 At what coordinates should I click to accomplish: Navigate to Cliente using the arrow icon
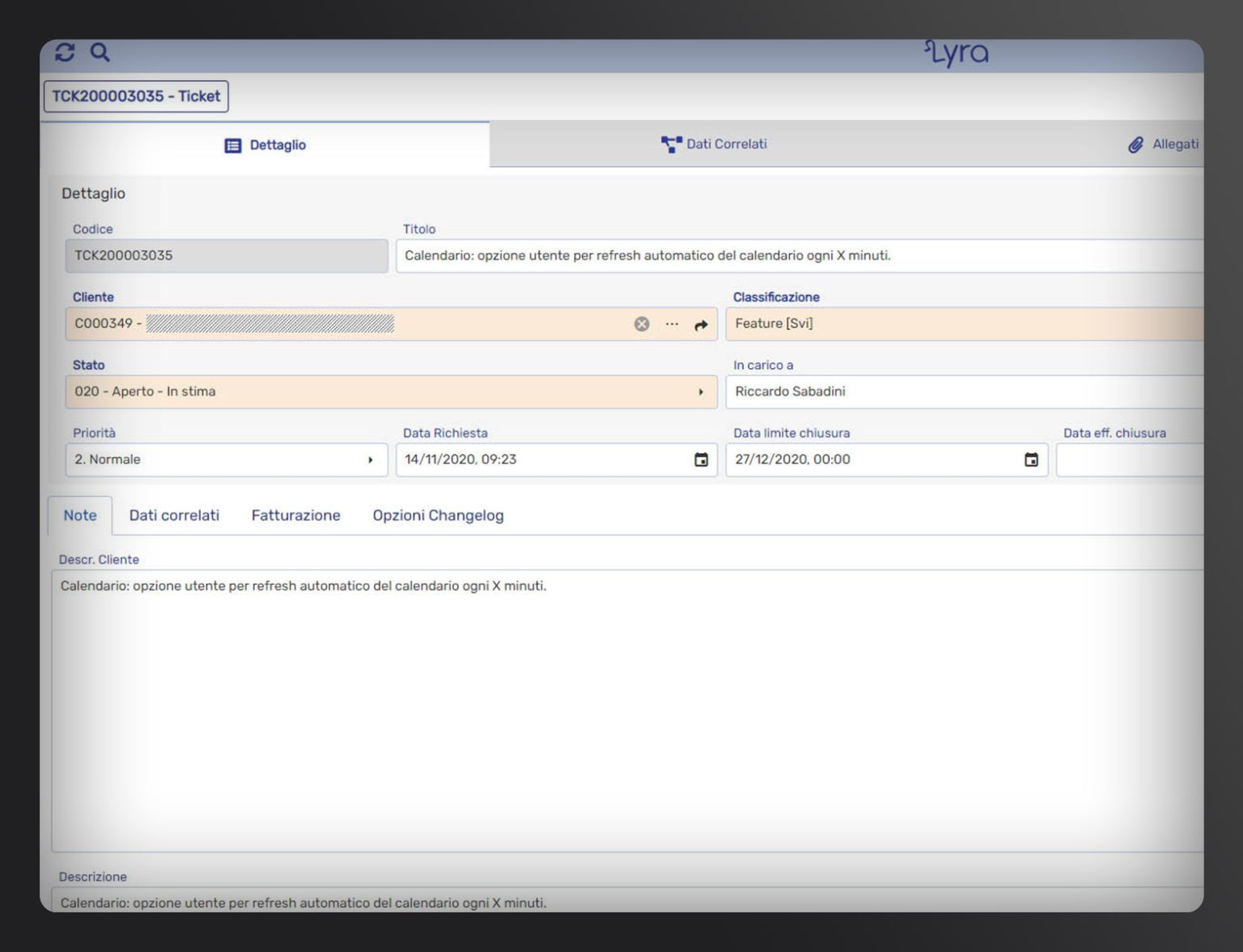(x=701, y=324)
